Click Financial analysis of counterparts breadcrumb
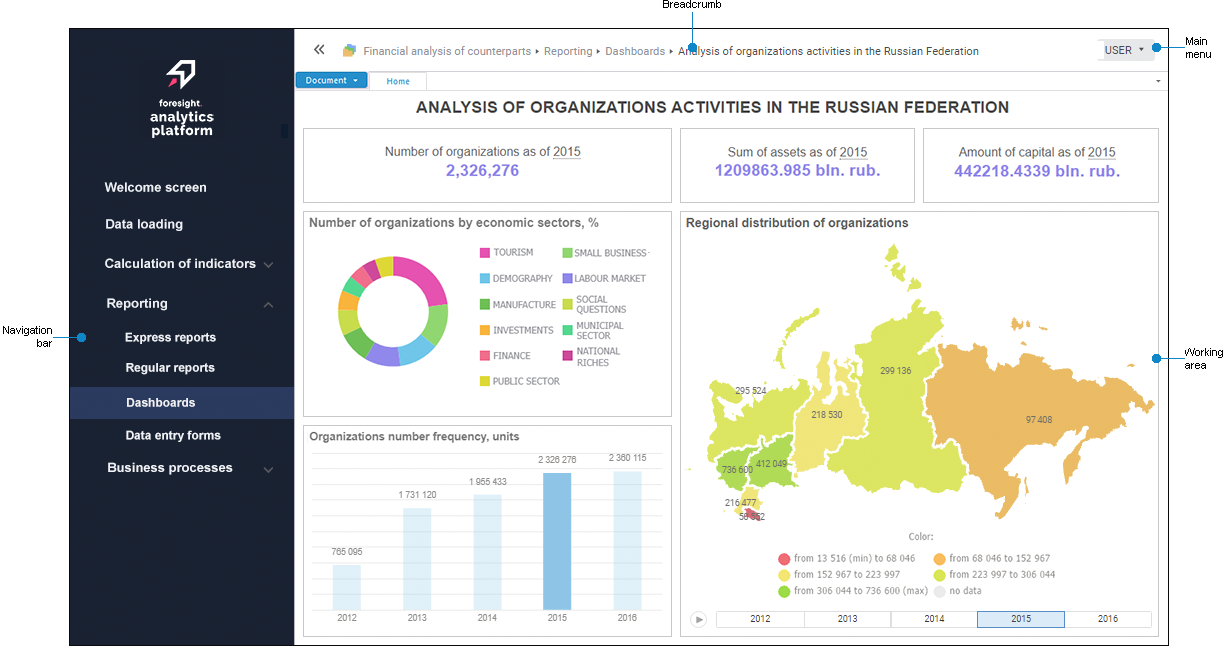 point(447,51)
